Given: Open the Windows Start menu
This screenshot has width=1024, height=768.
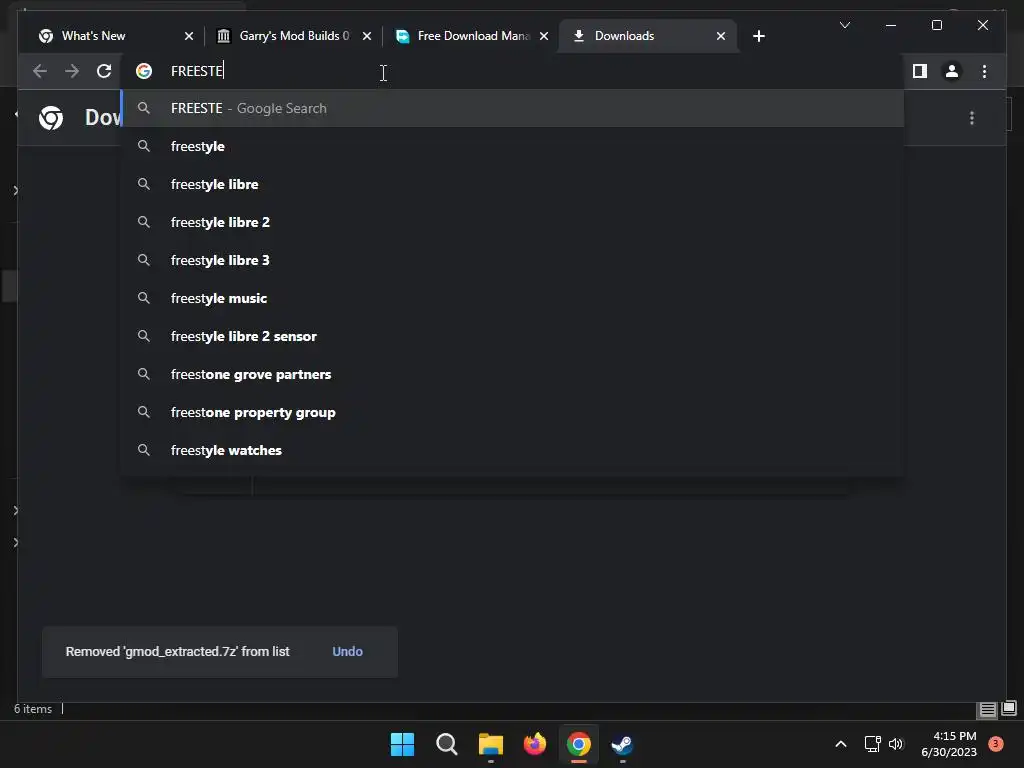Looking at the screenshot, I should pos(402,744).
